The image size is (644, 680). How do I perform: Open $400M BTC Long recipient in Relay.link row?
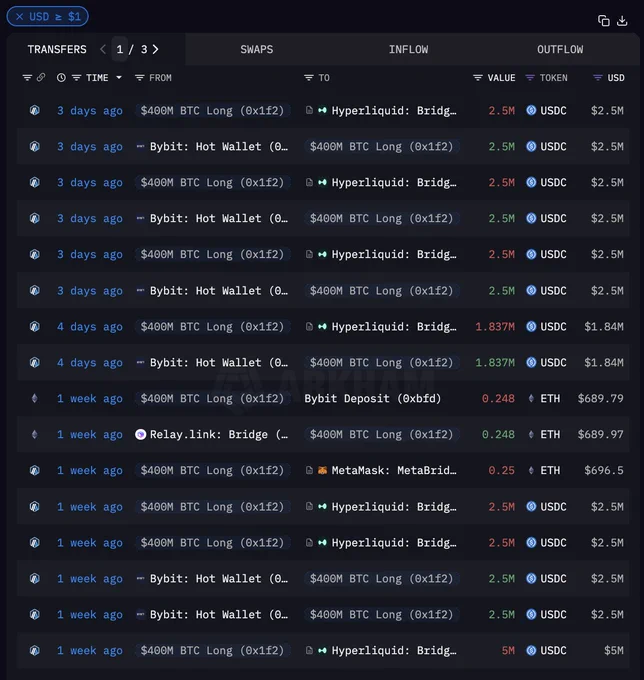pos(381,435)
